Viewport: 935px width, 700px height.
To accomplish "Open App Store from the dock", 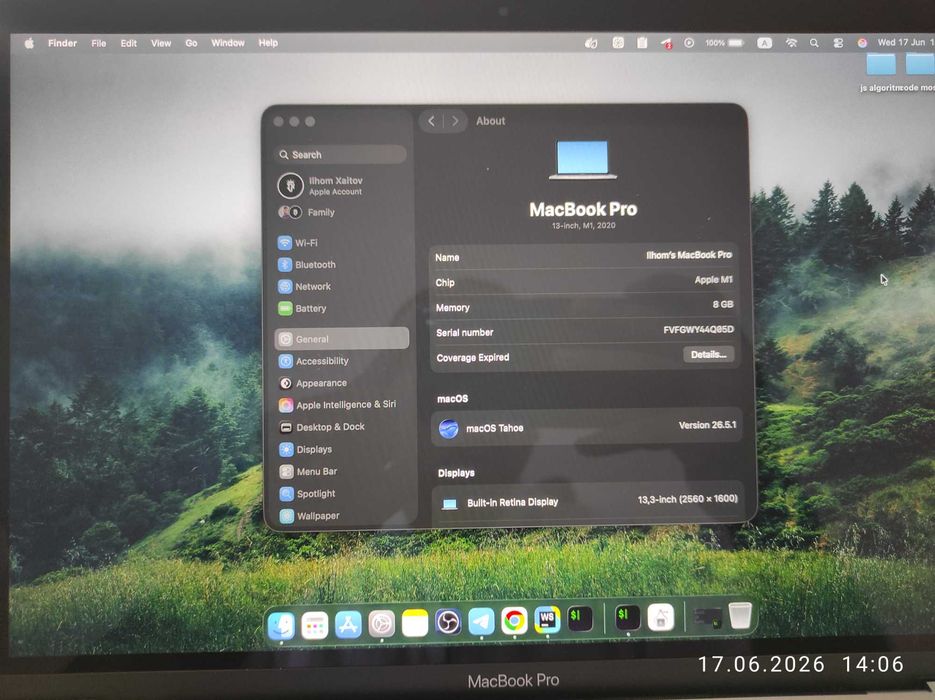I will [348, 624].
